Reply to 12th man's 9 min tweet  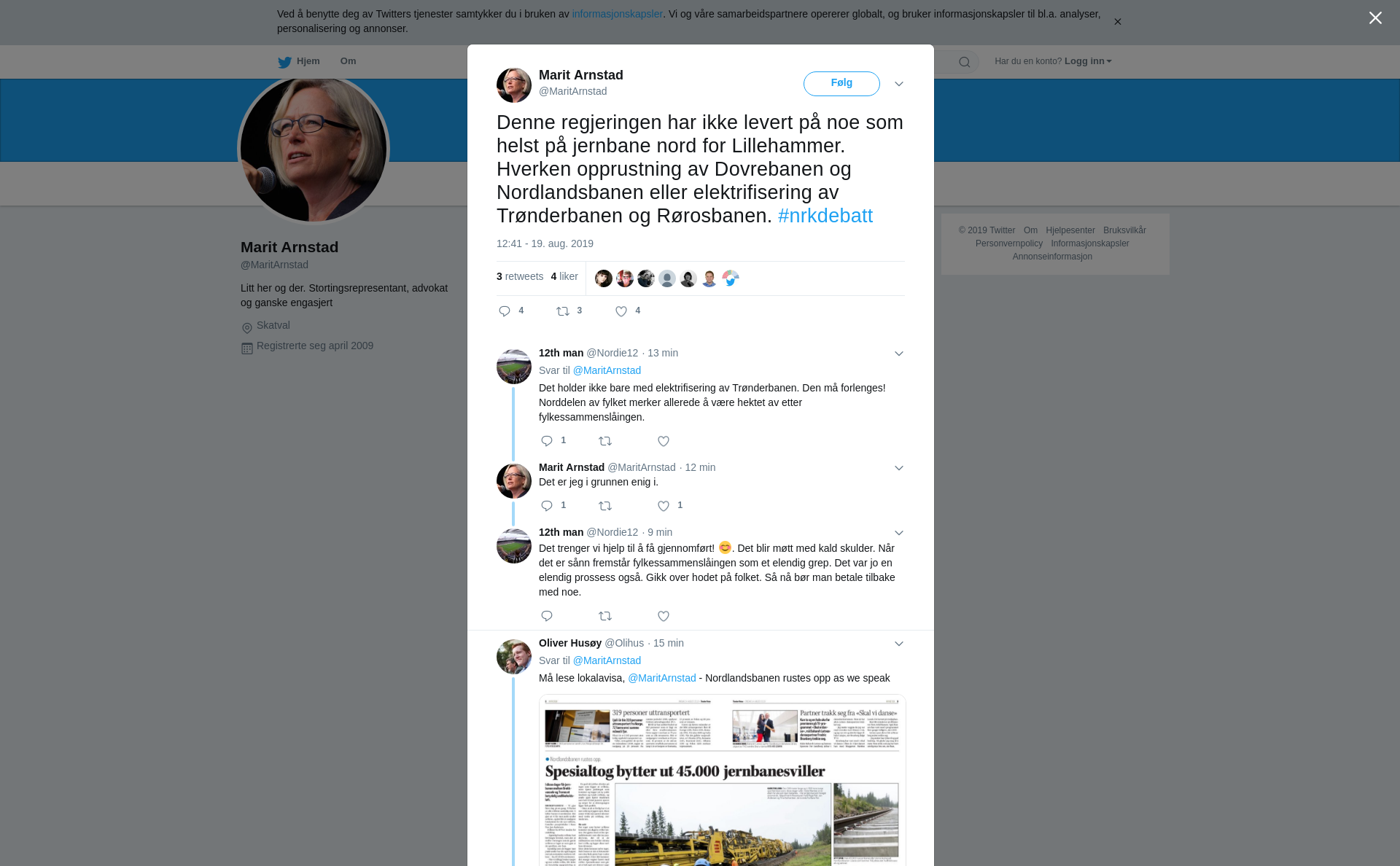click(x=547, y=616)
